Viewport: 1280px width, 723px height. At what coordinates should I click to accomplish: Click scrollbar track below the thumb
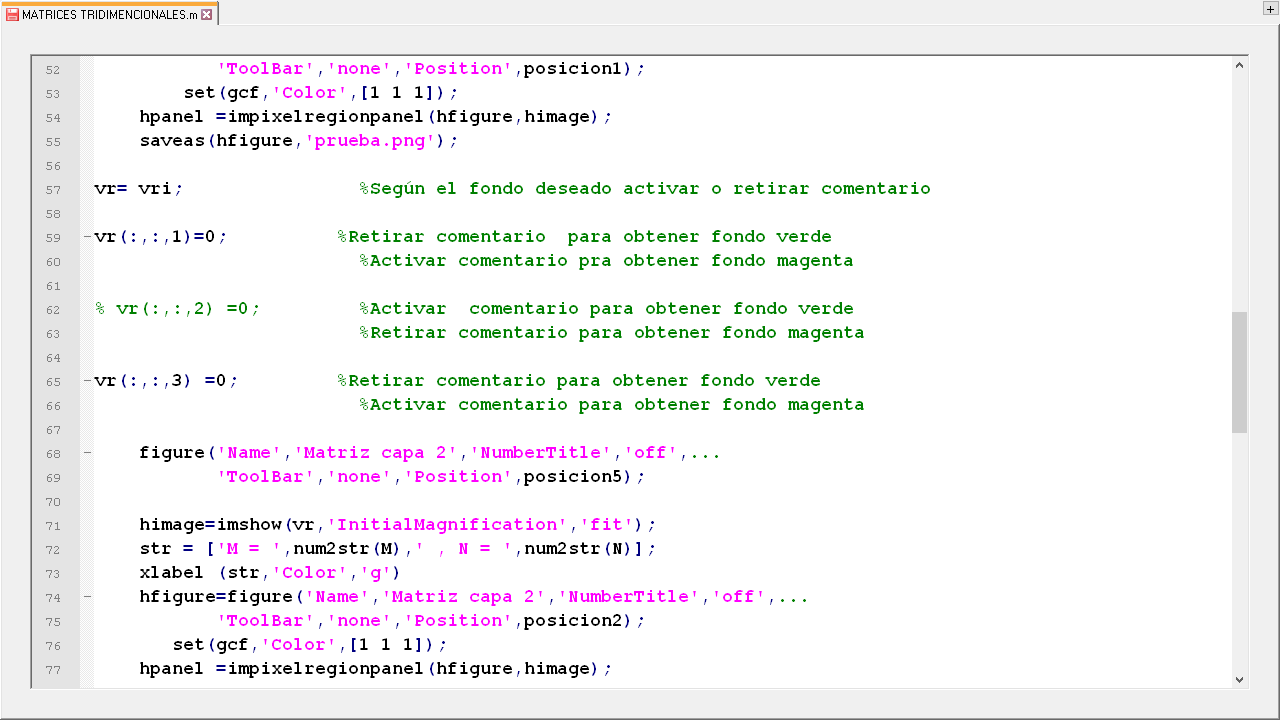point(1239,550)
